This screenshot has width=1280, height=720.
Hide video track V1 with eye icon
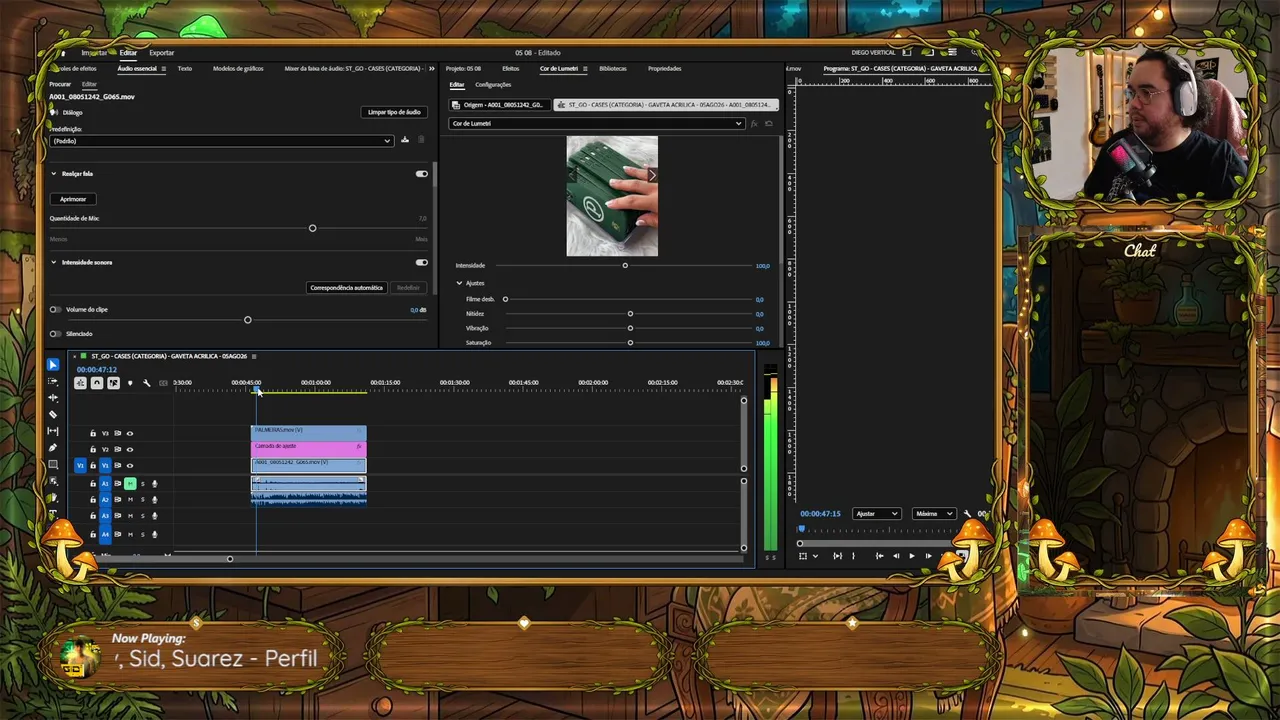(129, 465)
